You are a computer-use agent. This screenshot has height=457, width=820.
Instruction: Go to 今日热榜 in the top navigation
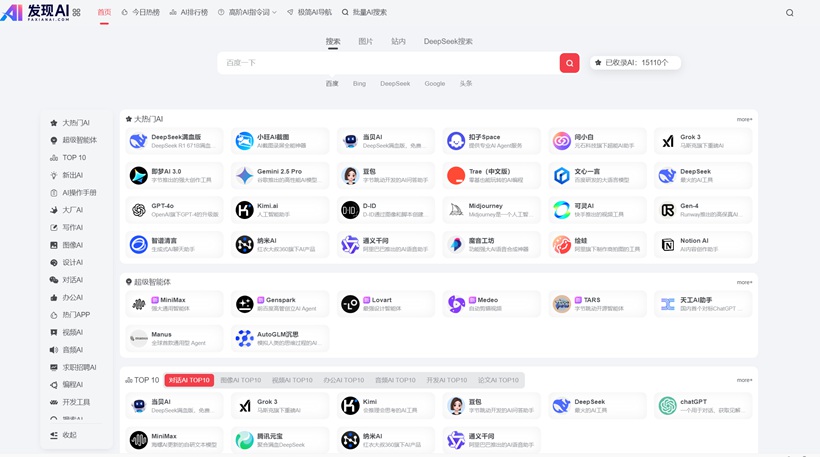(x=140, y=13)
